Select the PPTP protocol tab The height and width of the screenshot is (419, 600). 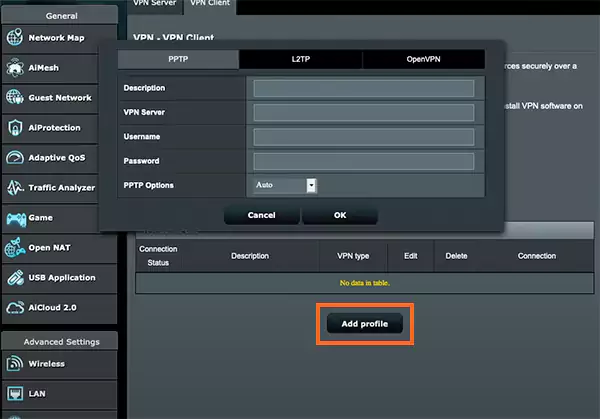178,59
